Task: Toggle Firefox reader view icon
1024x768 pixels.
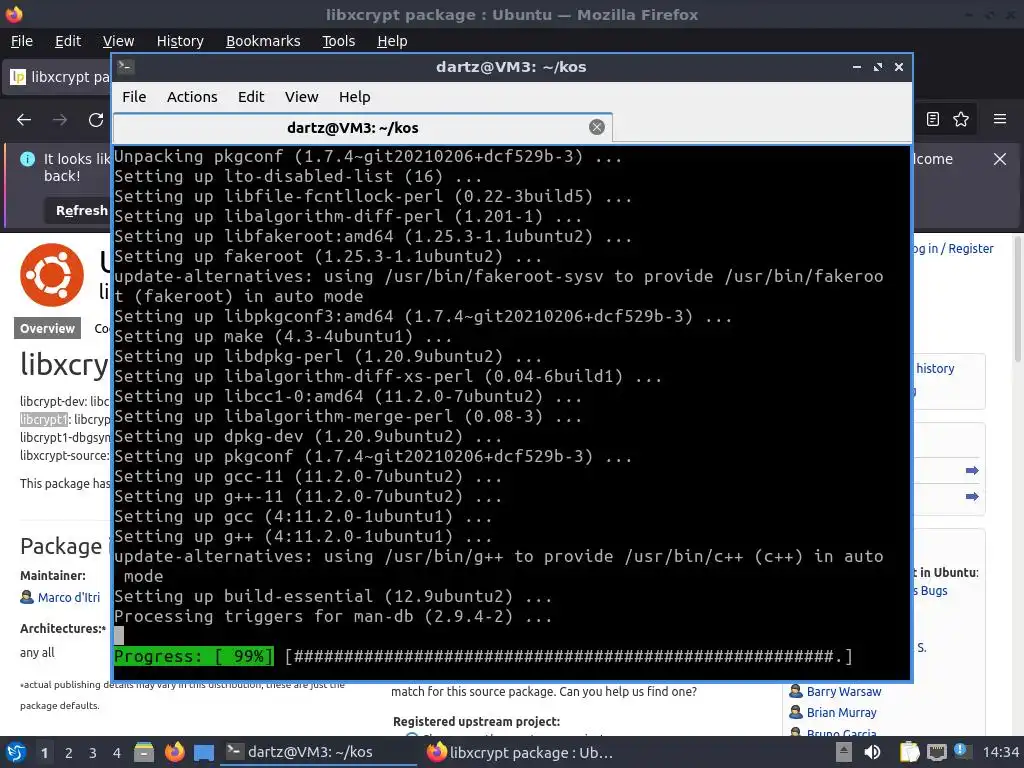Action: 933,119
